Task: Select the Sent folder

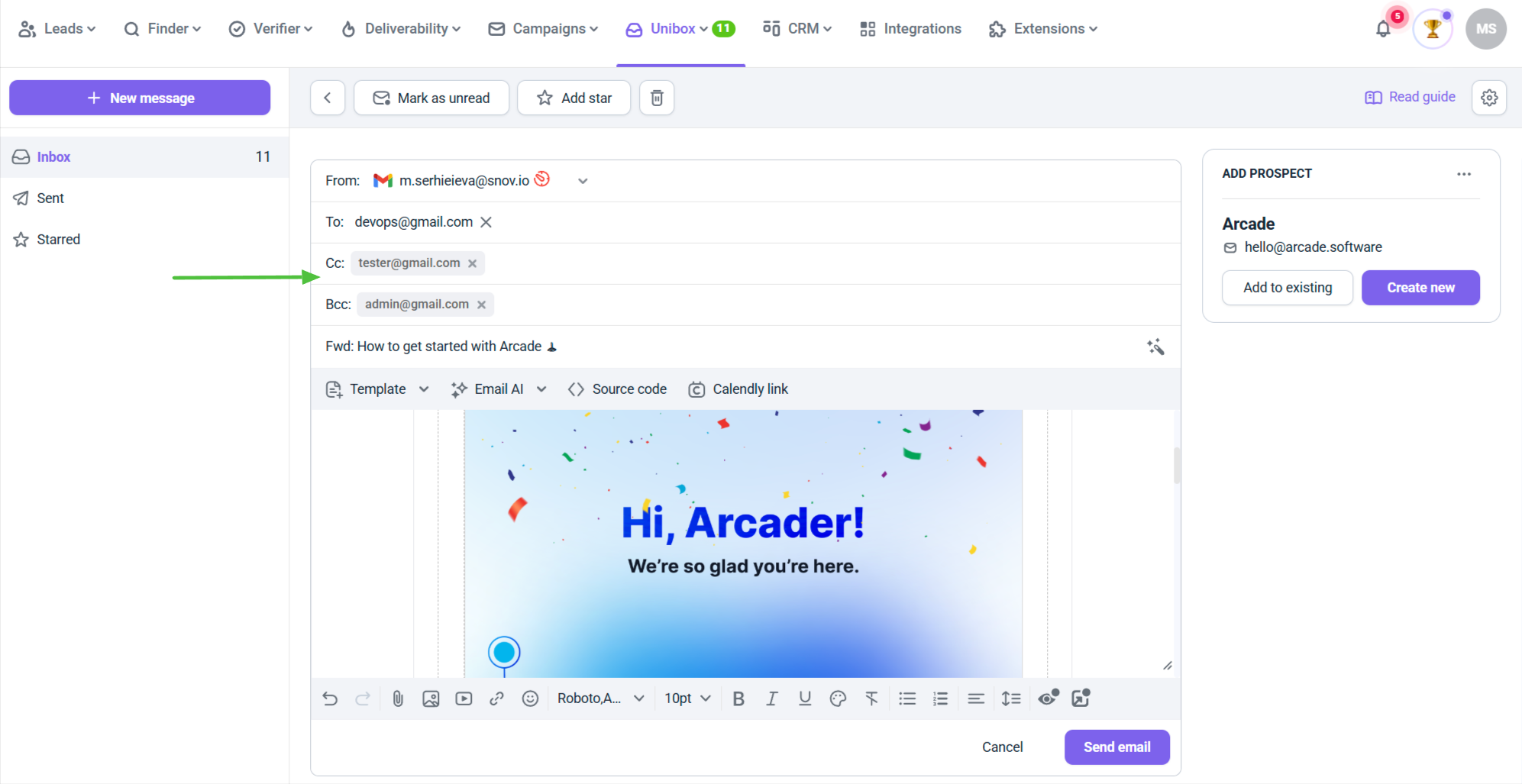Action: [144, 198]
